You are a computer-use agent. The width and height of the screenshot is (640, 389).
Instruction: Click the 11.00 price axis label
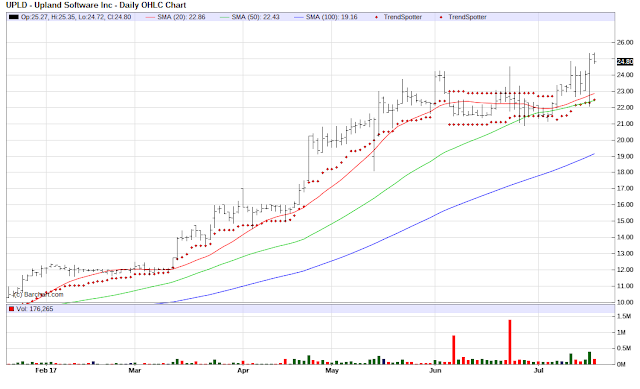(x=625, y=286)
